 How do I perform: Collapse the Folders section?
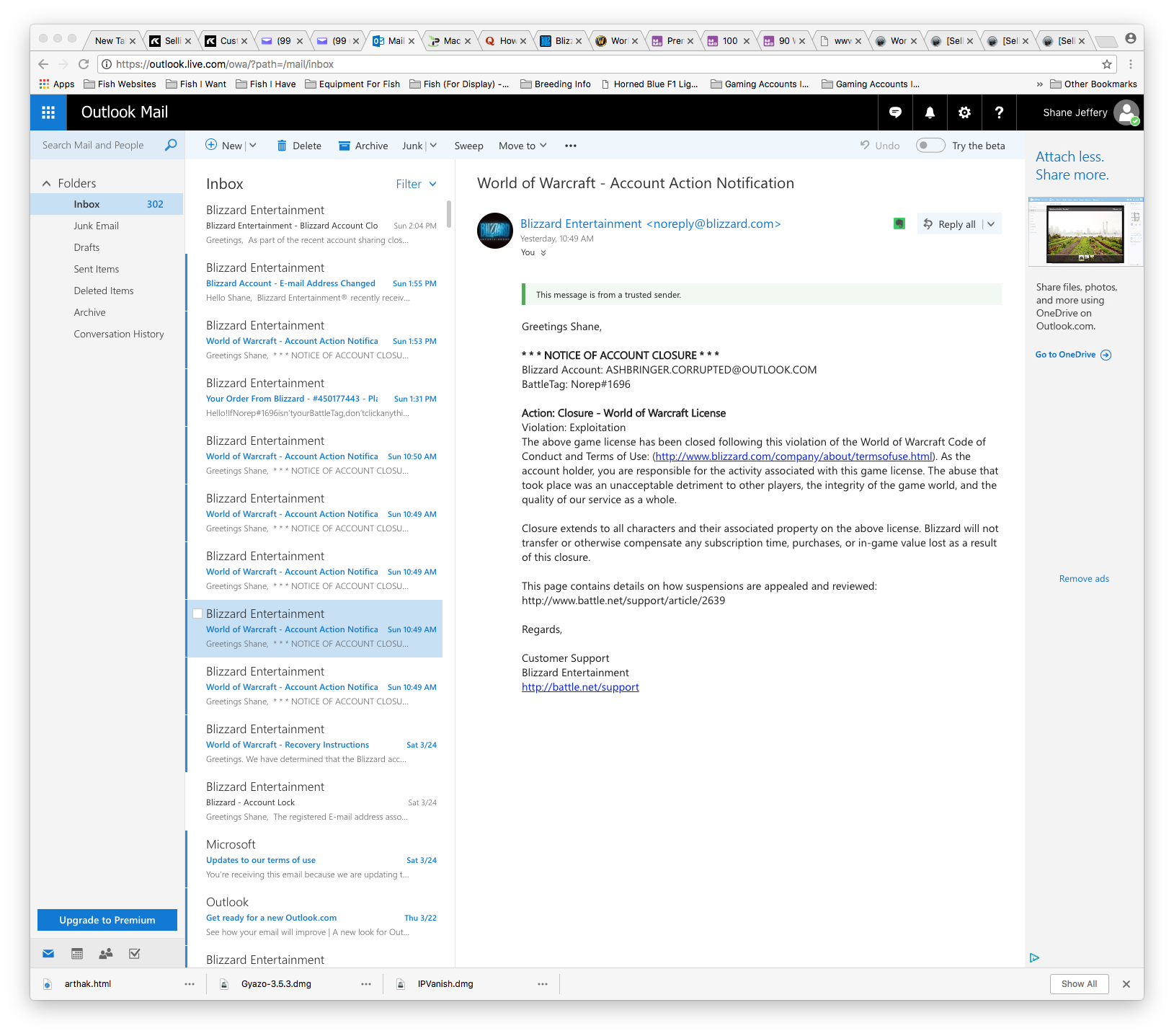point(47,183)
